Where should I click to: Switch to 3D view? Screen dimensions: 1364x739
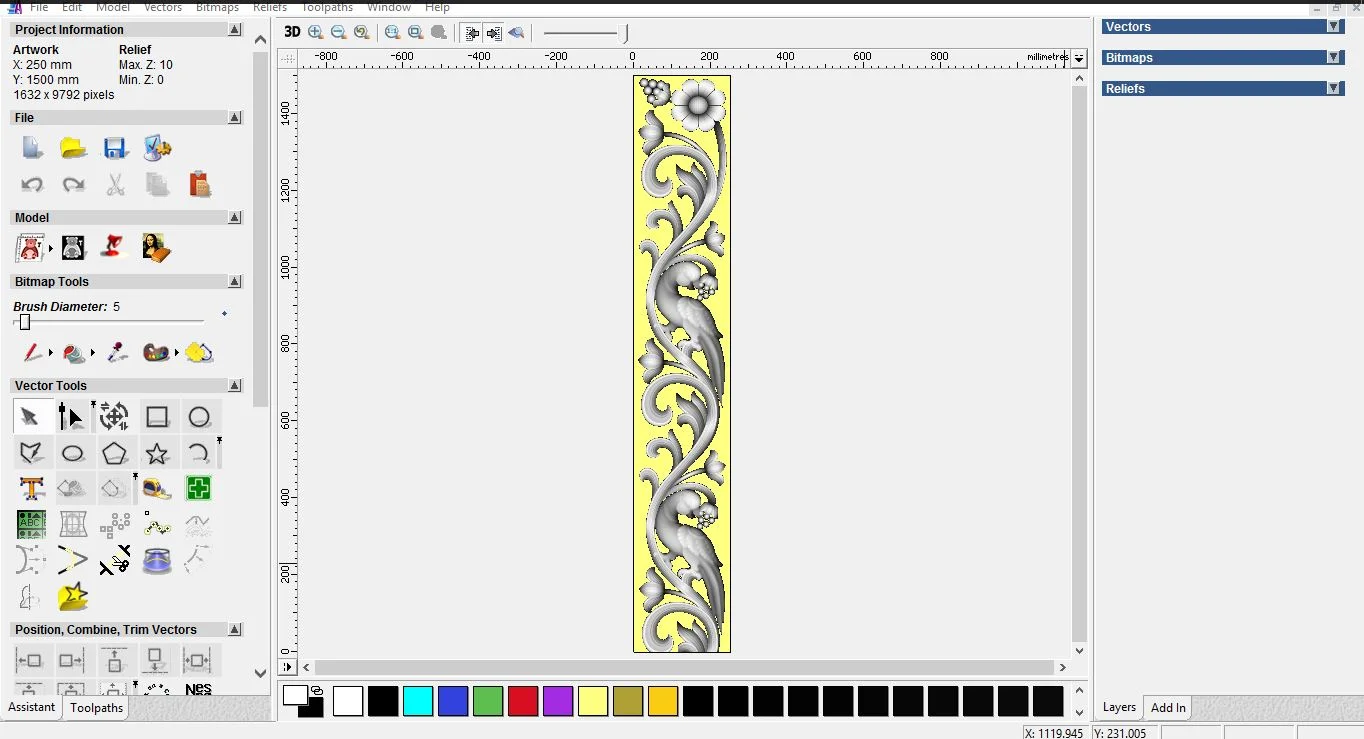tap(292, 32)
